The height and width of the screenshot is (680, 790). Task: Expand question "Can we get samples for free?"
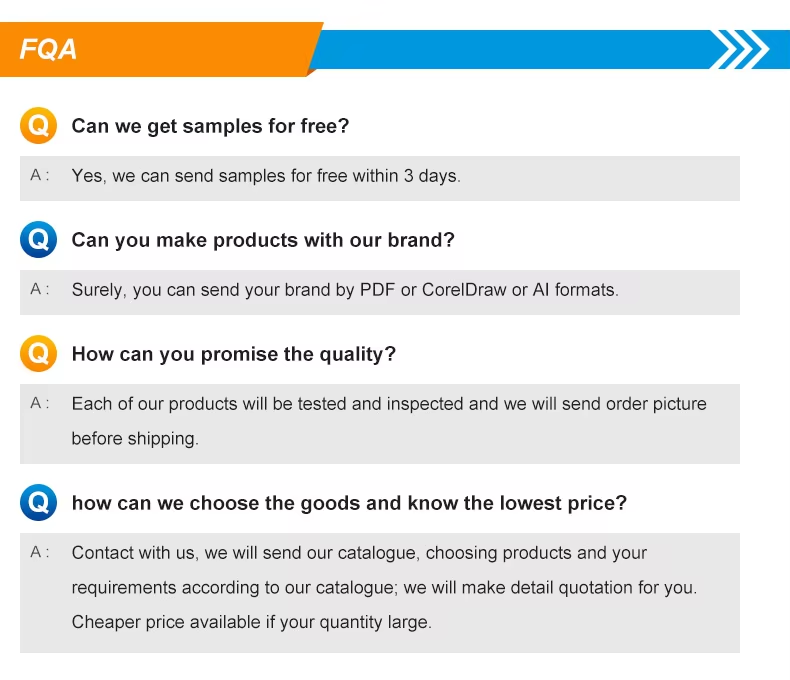210,127
